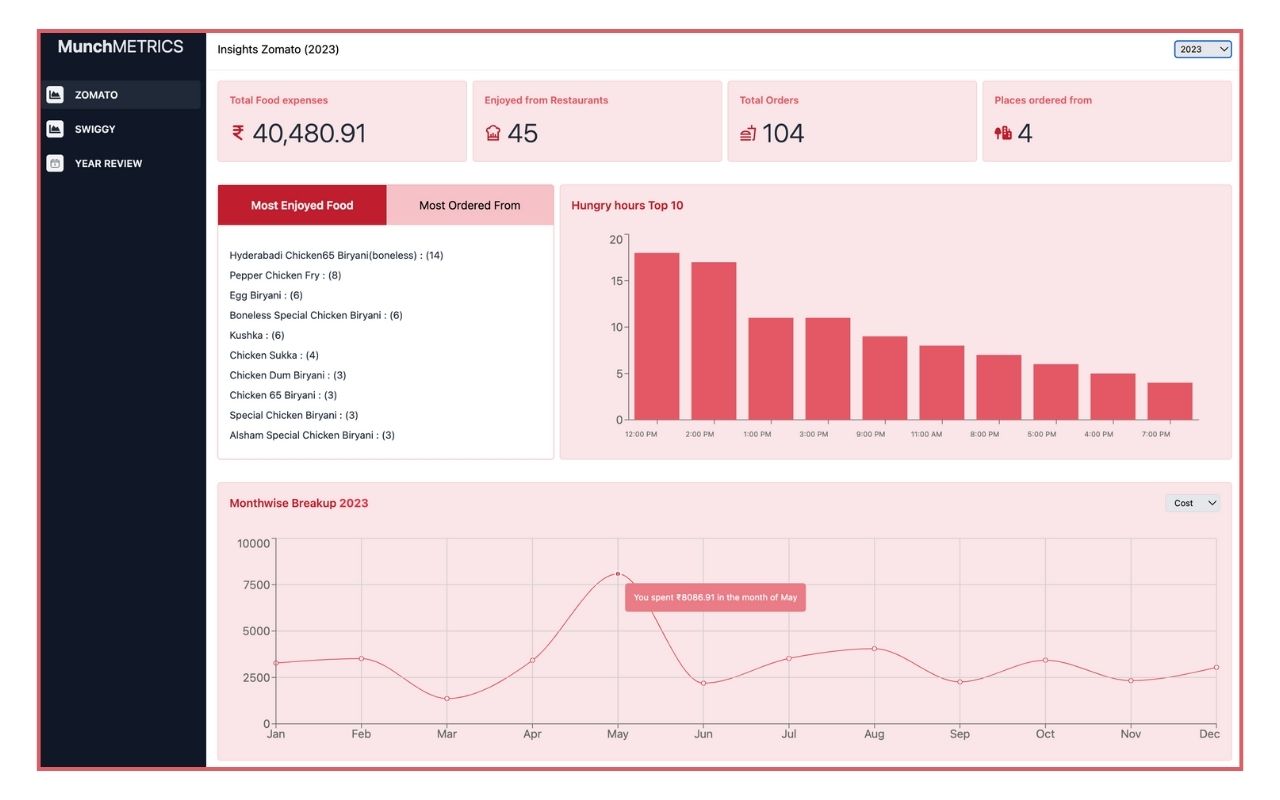Click the 12:00 PM bar in Hungry hours
Viewport: 1280px width, 800px height.
tap(657, 336)
